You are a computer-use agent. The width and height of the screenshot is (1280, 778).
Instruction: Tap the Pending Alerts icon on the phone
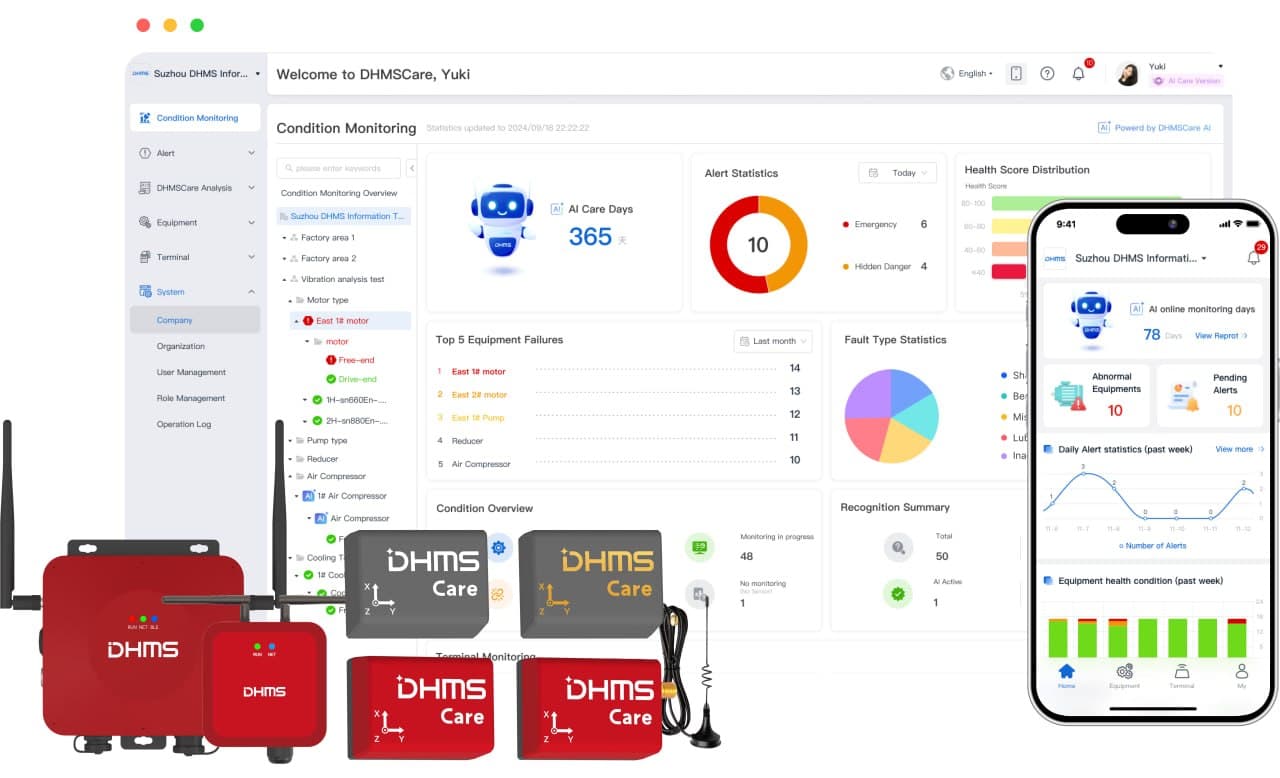(1185, 396)
